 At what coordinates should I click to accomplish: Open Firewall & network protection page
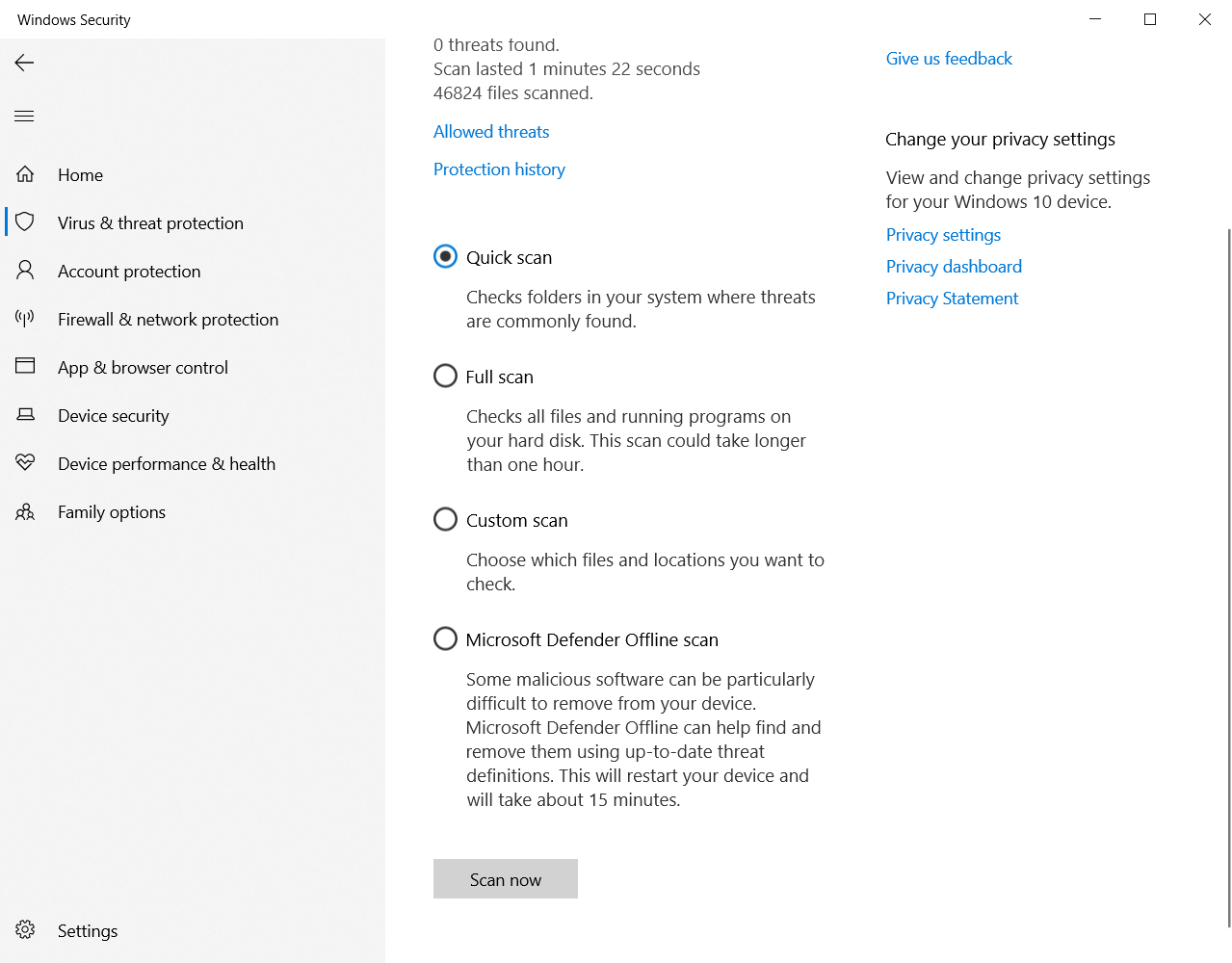pos(193,319)
